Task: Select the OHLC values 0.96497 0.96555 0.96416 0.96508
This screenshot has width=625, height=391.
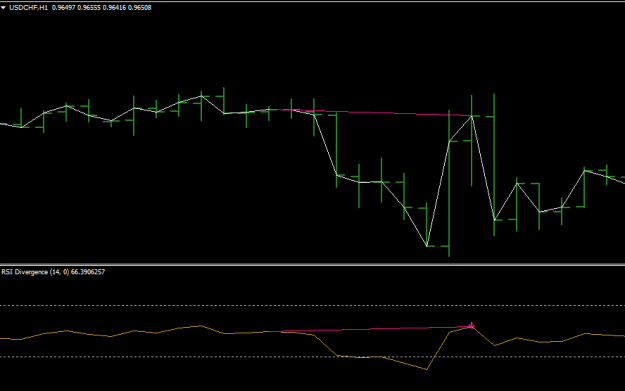Action: coord(102,8)
